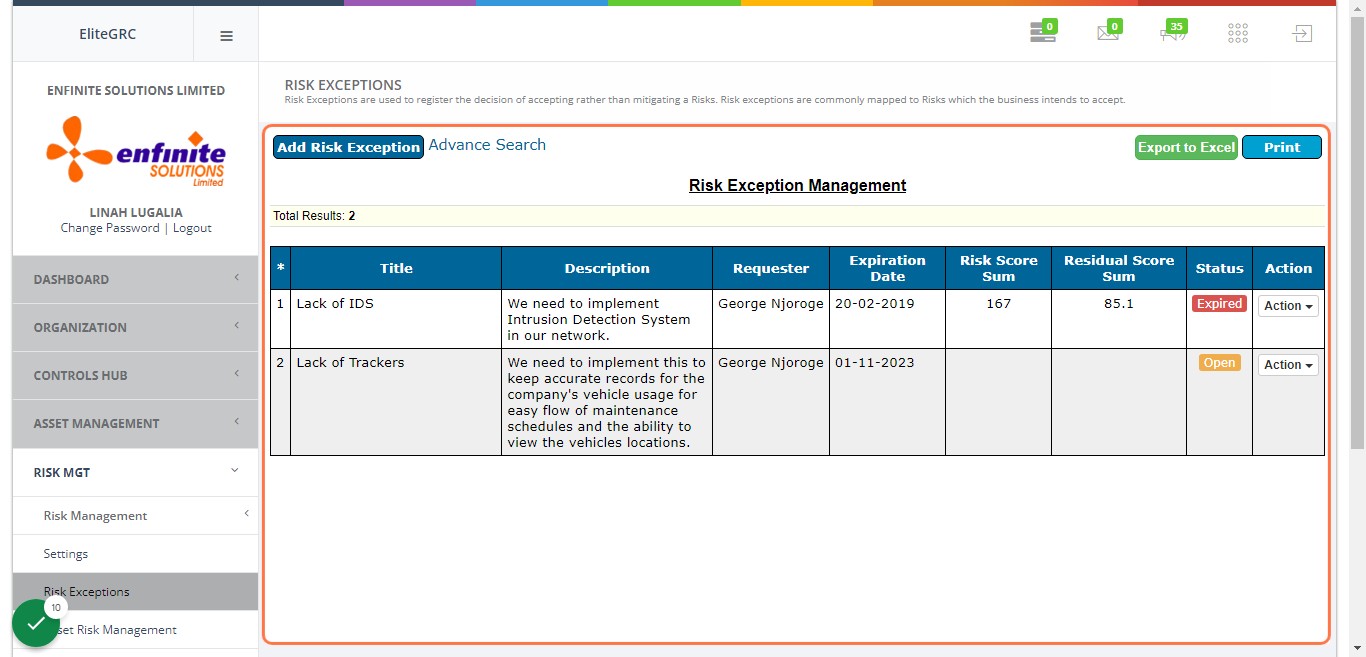
Task: Click George Njoroge in the Lack of IDS row
Action: click(x=771, y=303)
